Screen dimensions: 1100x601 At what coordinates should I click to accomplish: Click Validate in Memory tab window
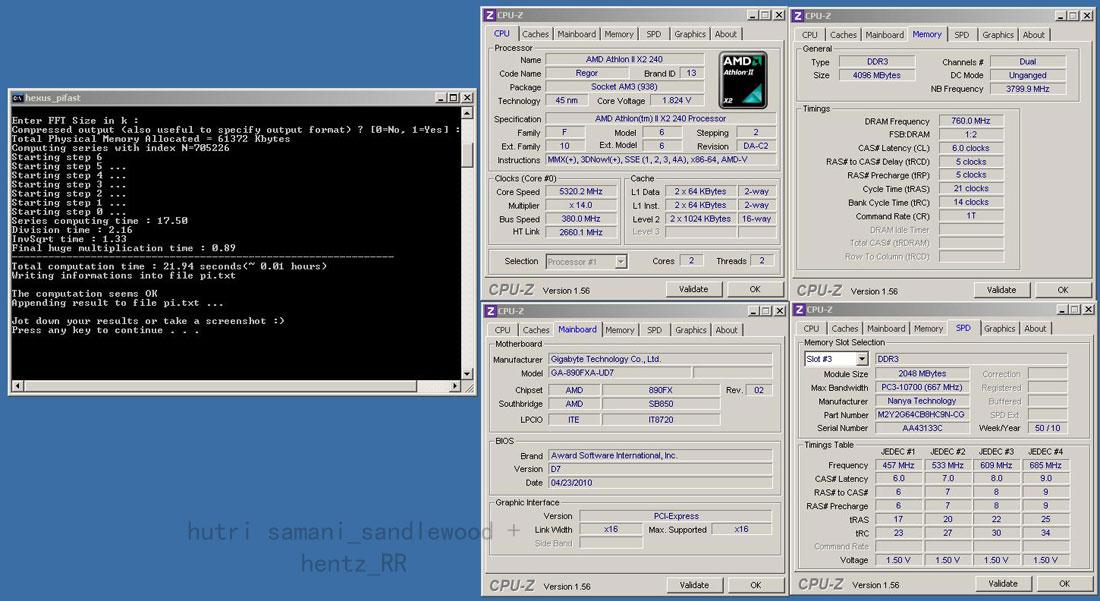point(1001,290)
